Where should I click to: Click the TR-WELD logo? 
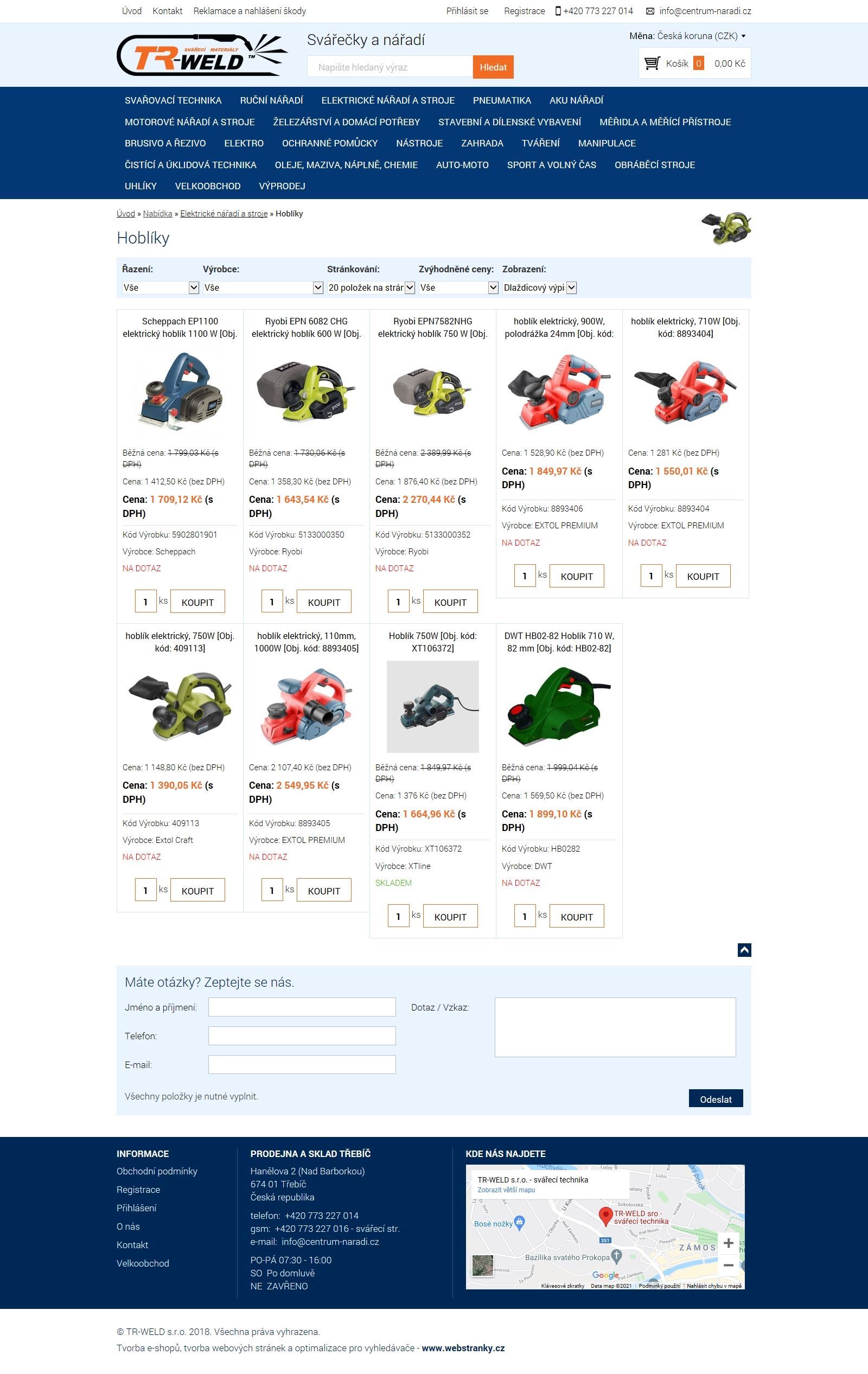click(x=202, y=55)
